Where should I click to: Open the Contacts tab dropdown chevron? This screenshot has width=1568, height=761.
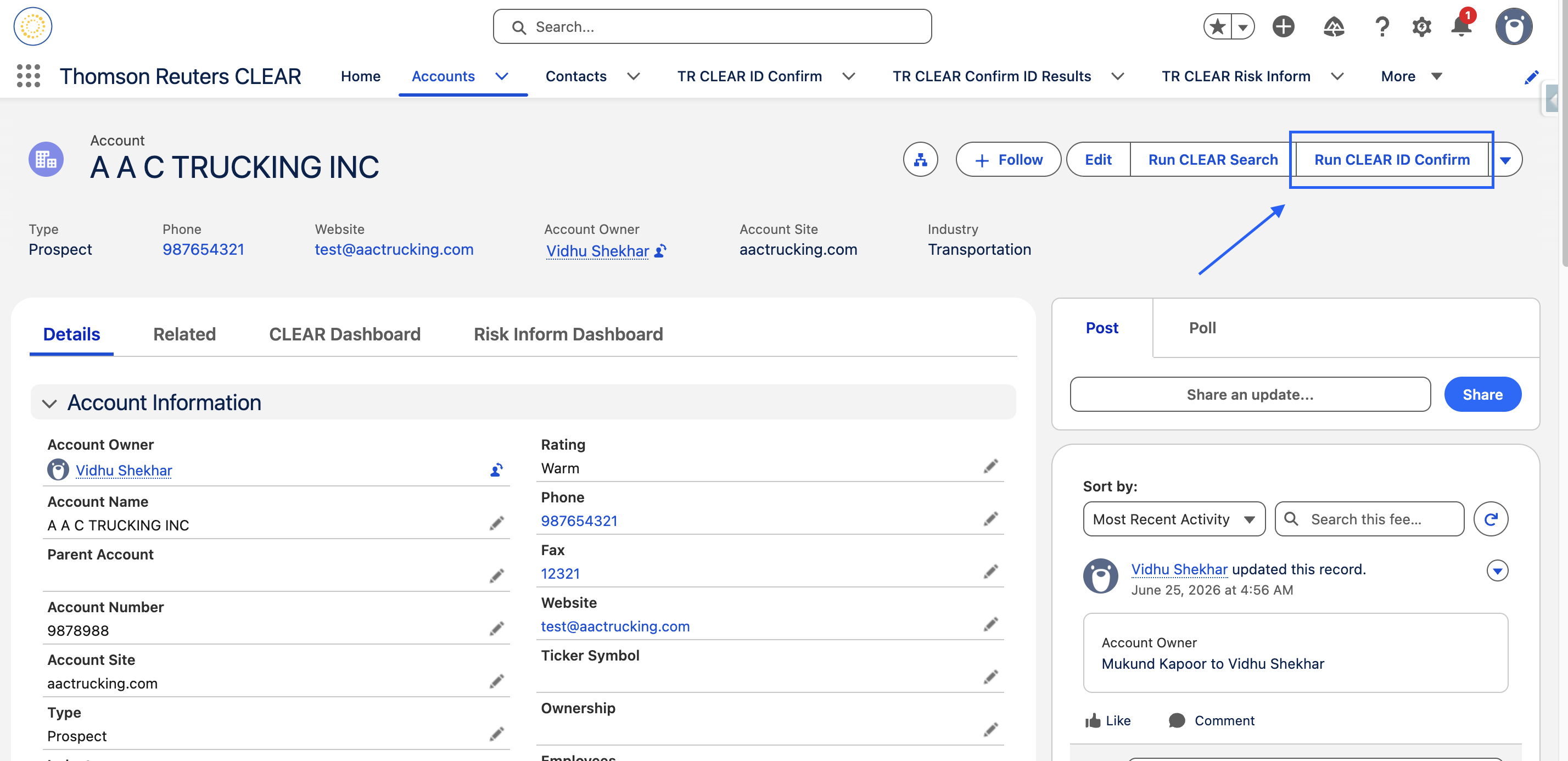coord(634,77)
